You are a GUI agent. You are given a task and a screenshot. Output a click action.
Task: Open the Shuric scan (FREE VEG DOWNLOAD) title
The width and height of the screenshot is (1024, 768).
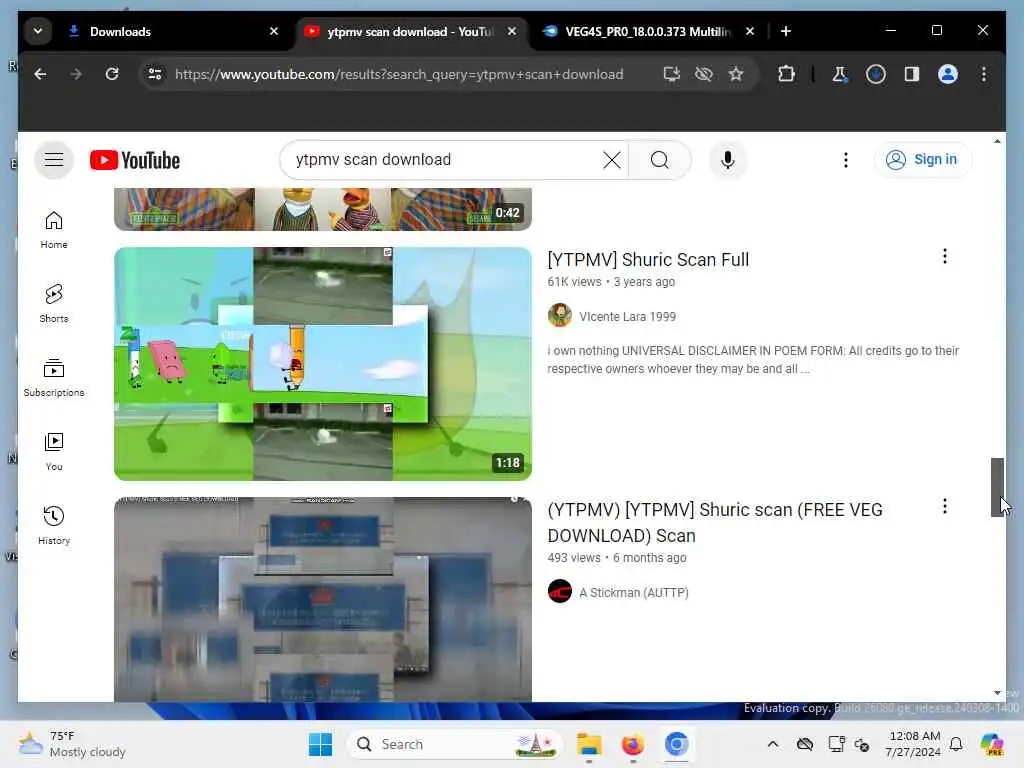(x=714, y=522)
